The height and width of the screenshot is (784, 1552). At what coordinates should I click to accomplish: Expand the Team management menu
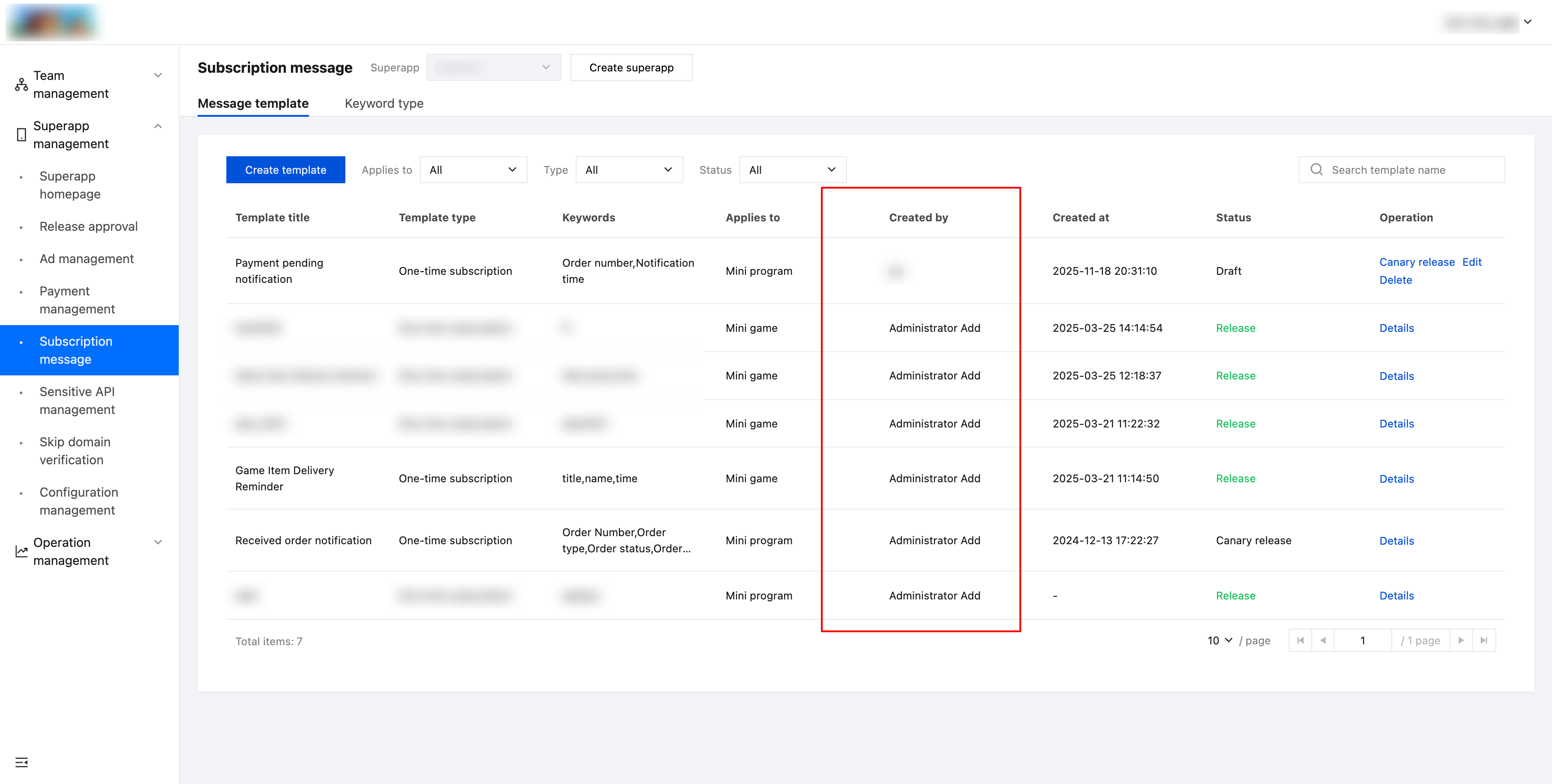pos(158,75)
